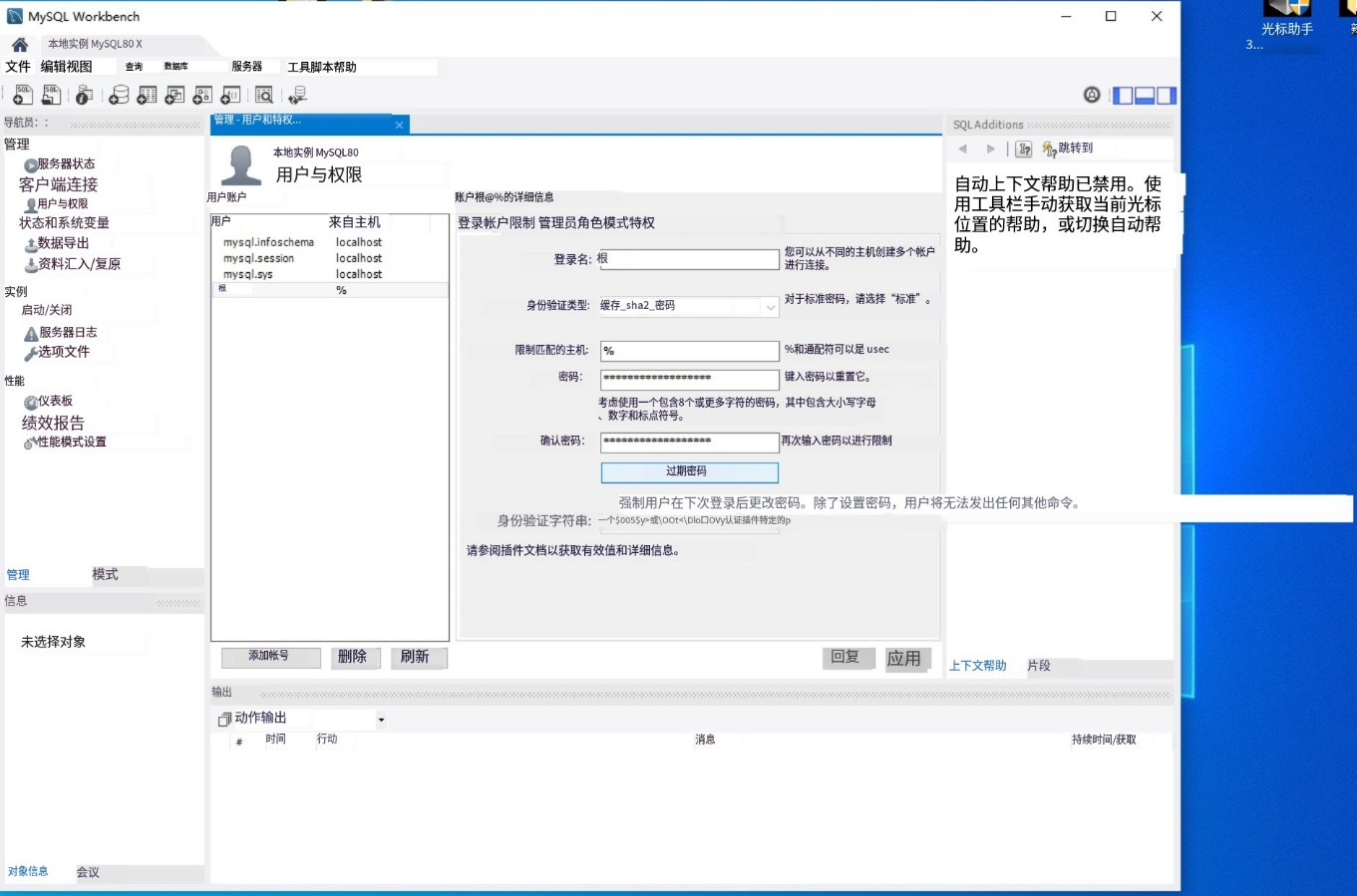Click the 确认密码 input field
Screen dimensions: 1357x896
tap(690, 442)
